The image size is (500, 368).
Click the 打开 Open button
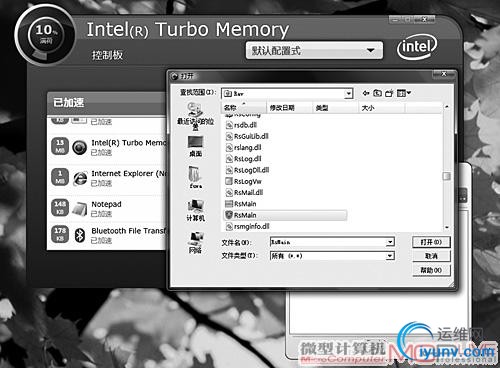pos(431,242)
